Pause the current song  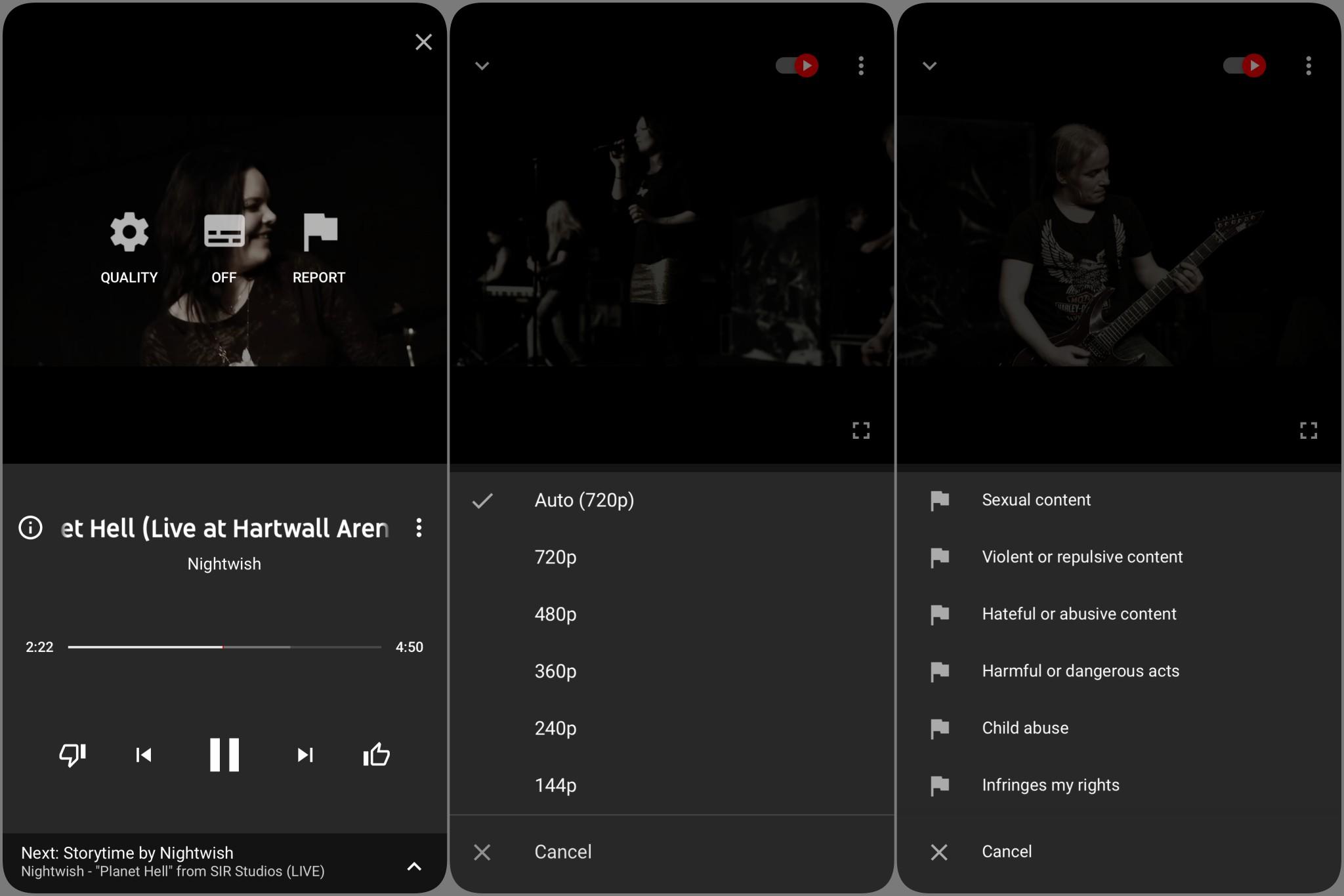(x=224, y=754)
